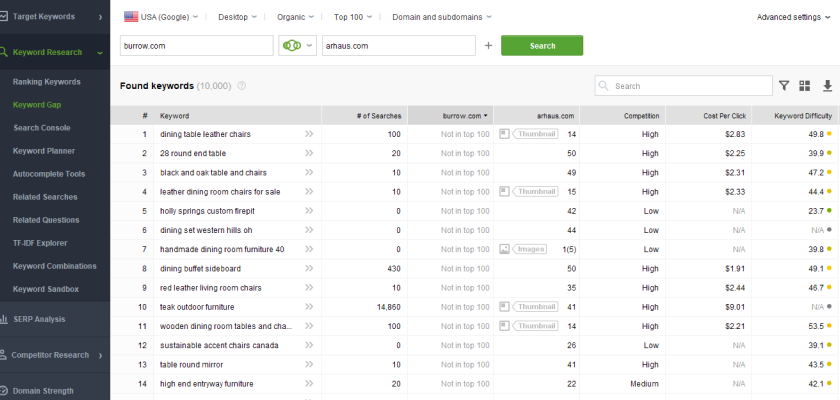Click the Medium competition cell

pos(644,383)
